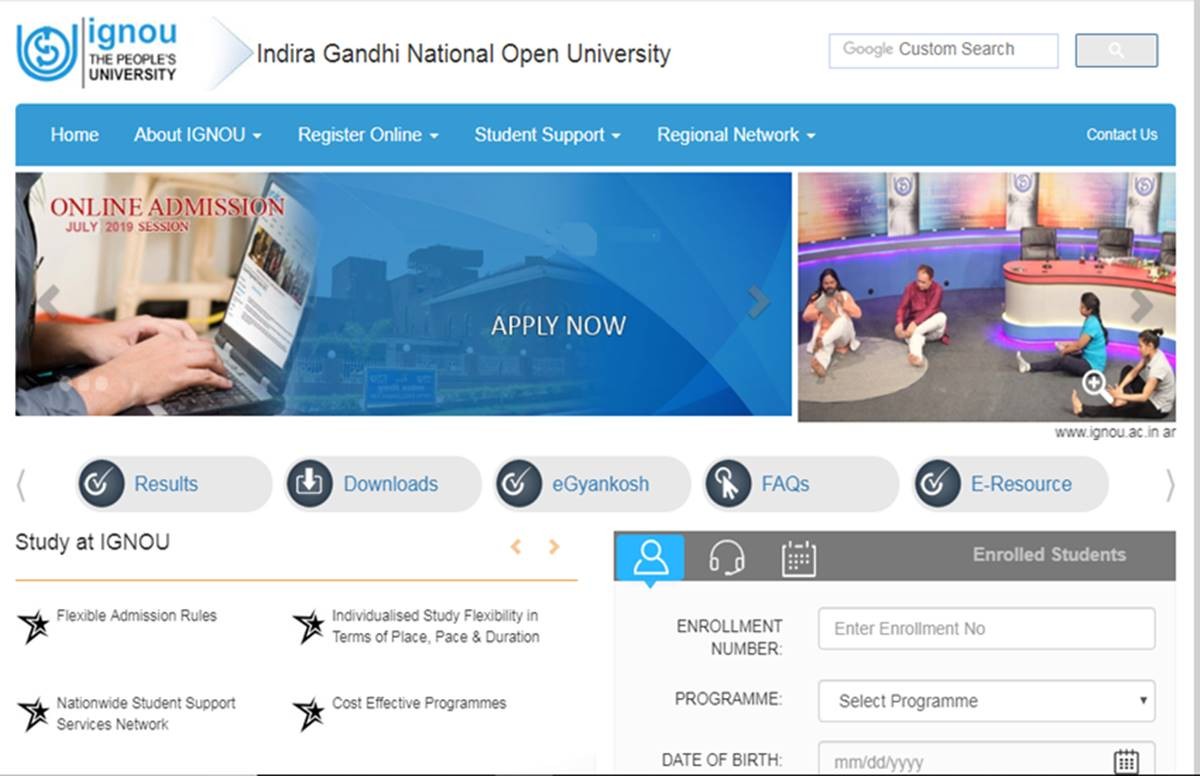Go to the Home menu item
This screenshot has width=1200, height=776.
pos(75,135)
